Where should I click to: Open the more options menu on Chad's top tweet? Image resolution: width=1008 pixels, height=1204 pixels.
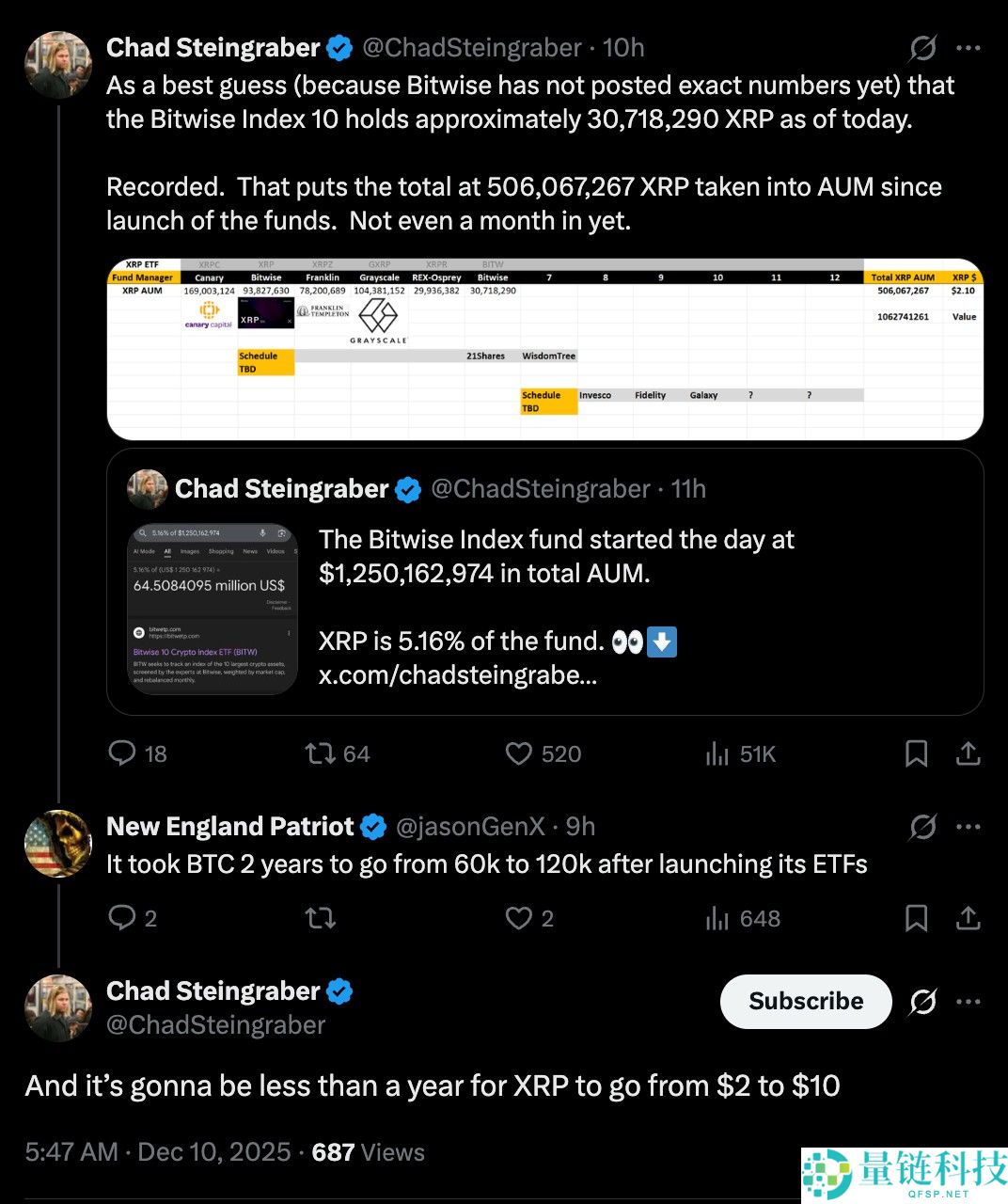click(969, 47)
